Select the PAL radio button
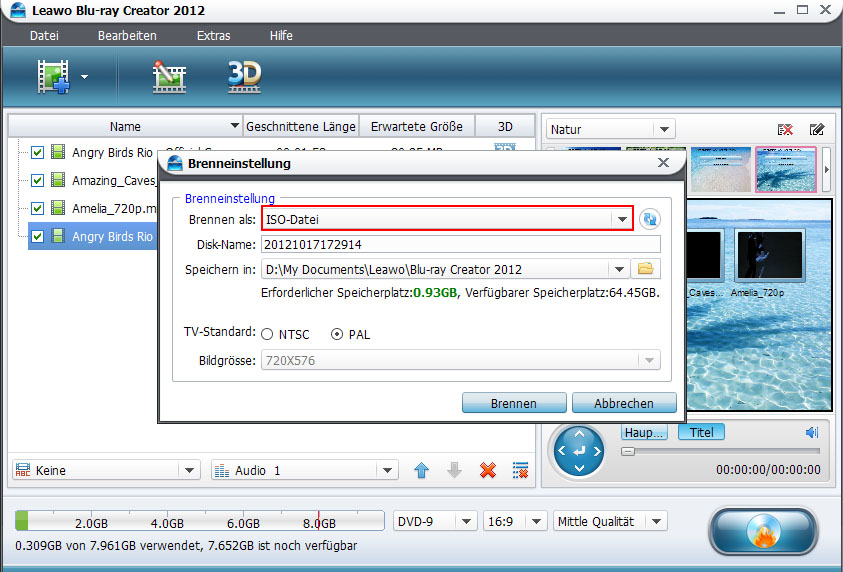Image resolution: width=843 pixels, height=572 pixels. (x=337, y=334)
